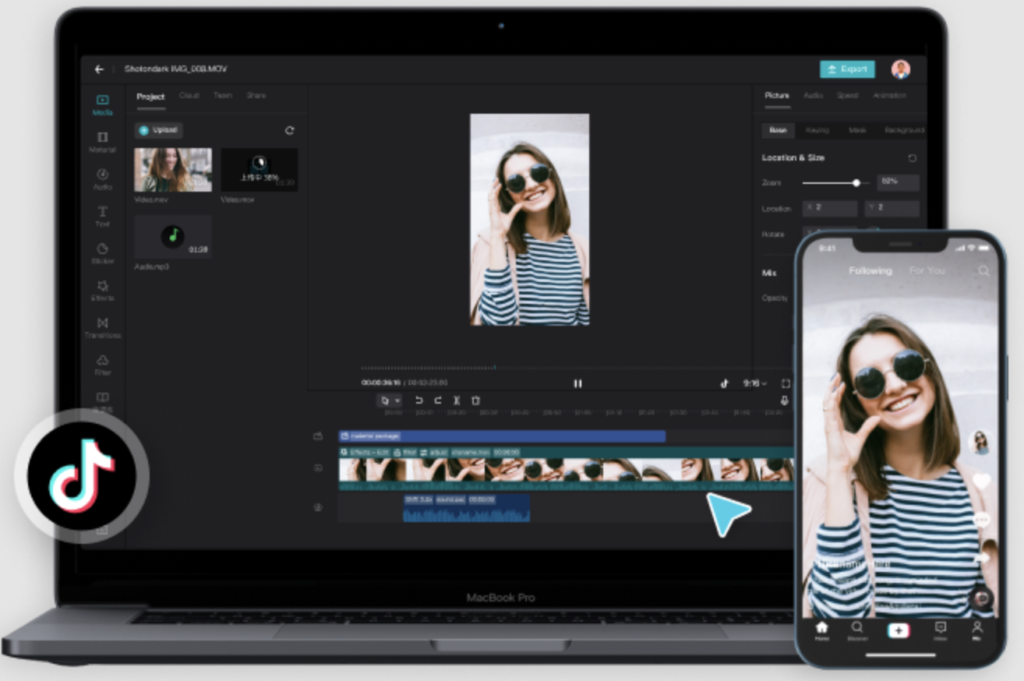Switch to the Cloud tab
This screenshot has width=1024, height=681.
click(x=189, y=96)
